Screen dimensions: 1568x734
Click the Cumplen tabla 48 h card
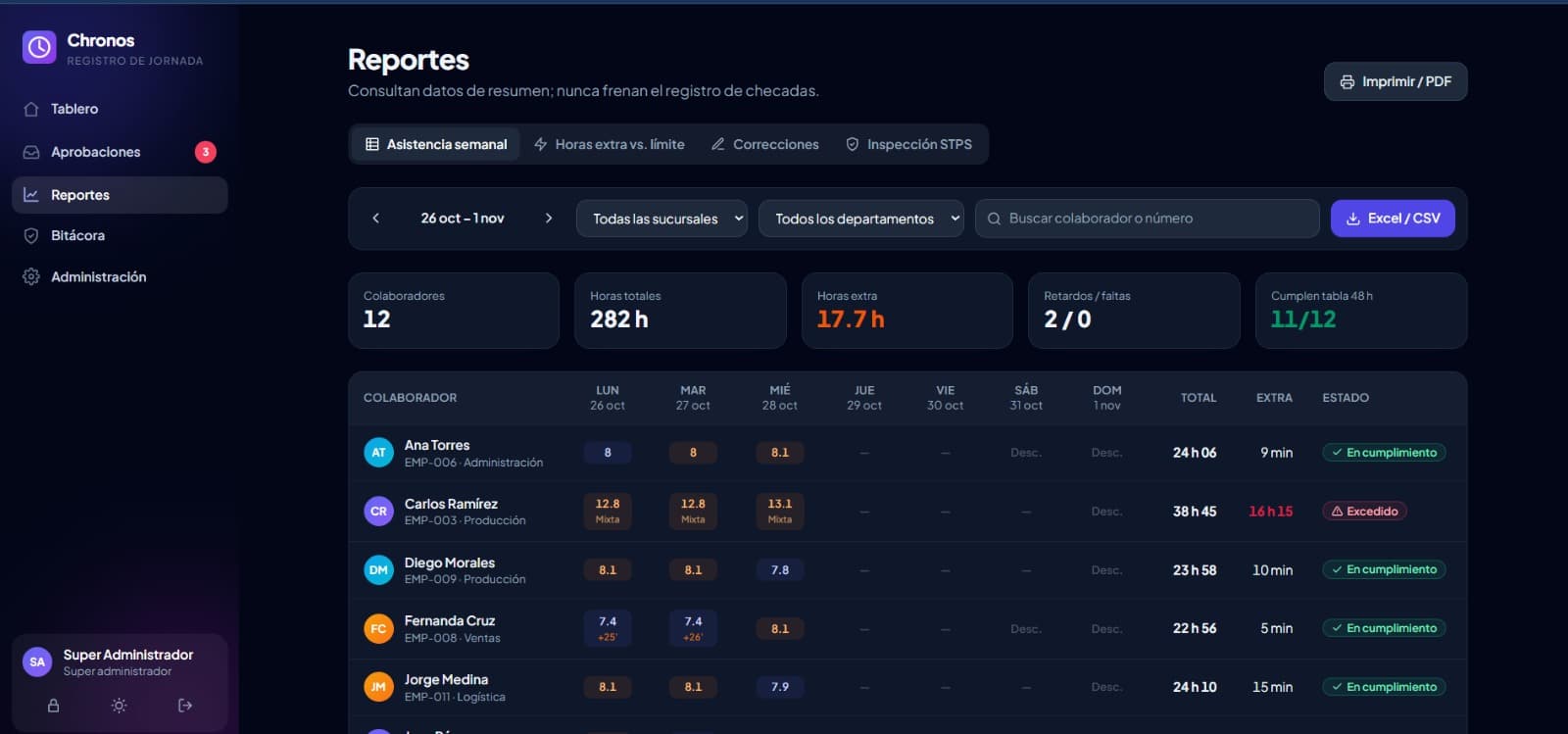pyautogui.click(x=1361, y=311)
